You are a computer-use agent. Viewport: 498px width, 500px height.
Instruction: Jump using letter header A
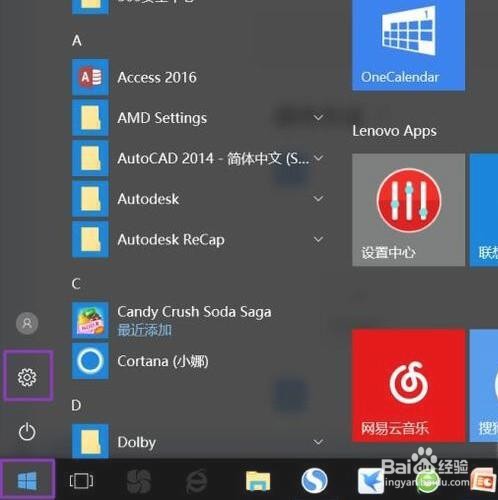point(77,41)
